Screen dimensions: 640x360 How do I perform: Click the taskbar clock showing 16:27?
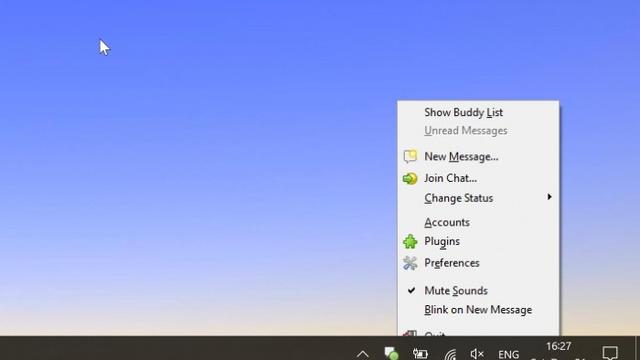[558, 347]
